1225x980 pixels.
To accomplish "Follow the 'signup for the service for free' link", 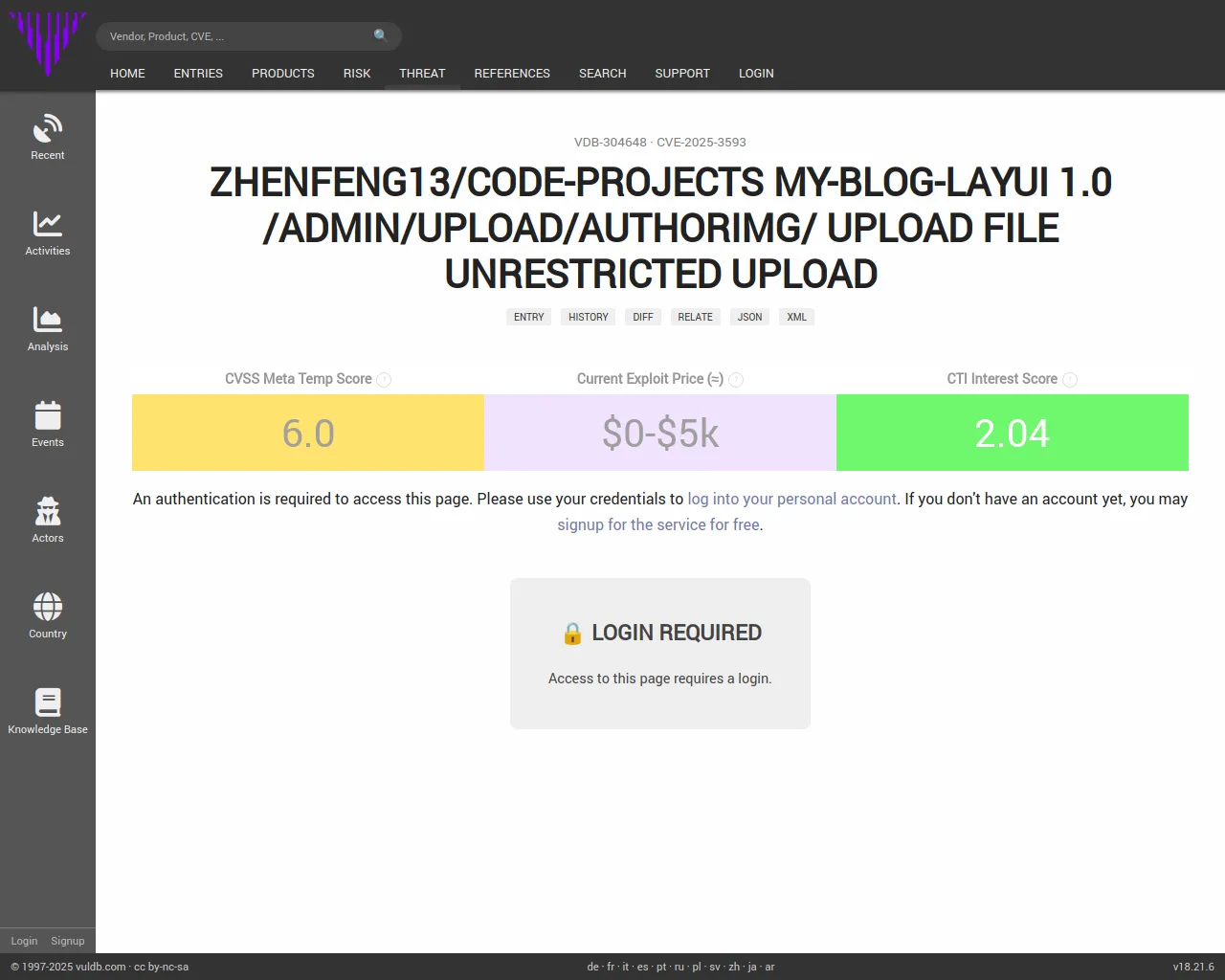I will pos(658,524).
